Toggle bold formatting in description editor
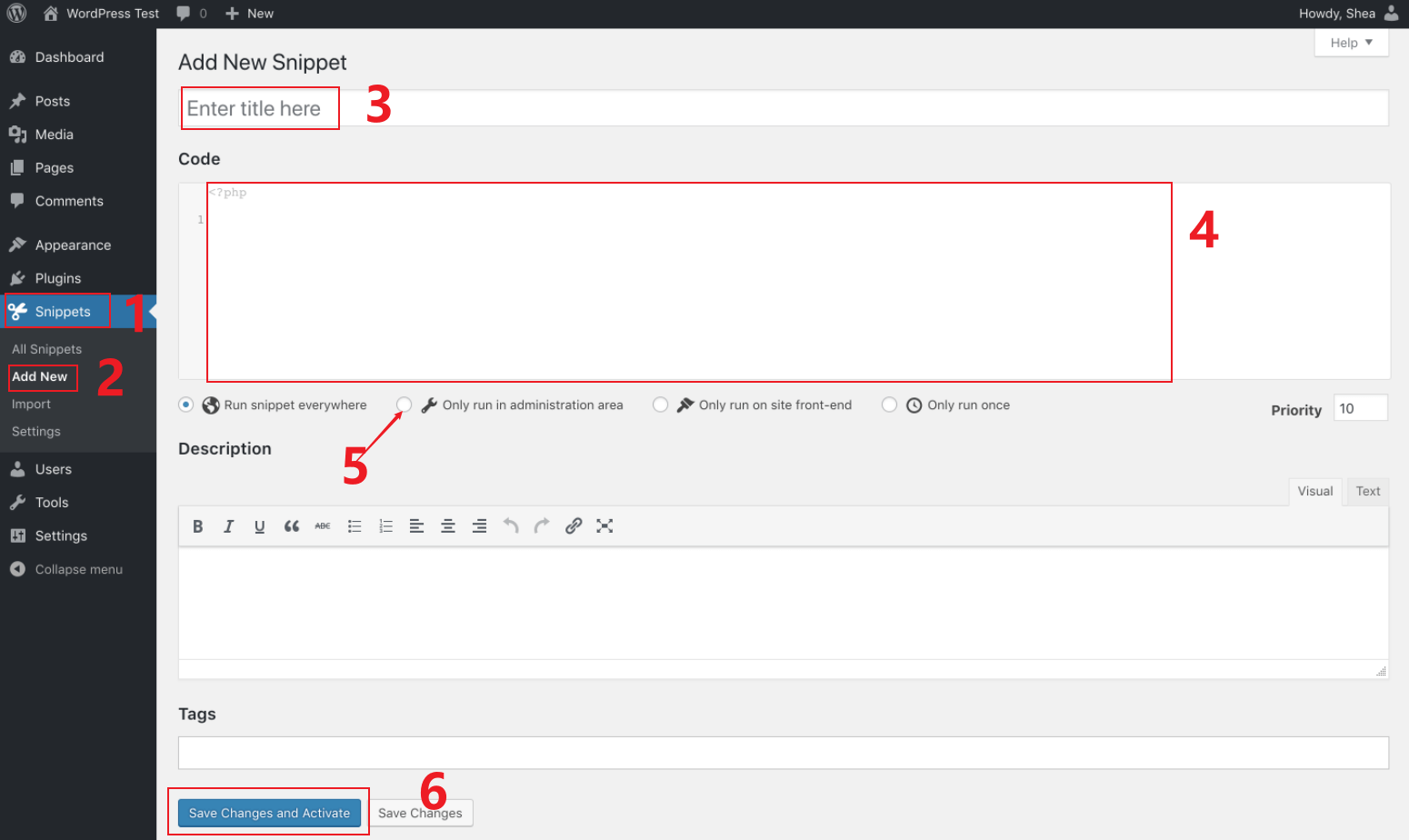 (x=197, y=526)
